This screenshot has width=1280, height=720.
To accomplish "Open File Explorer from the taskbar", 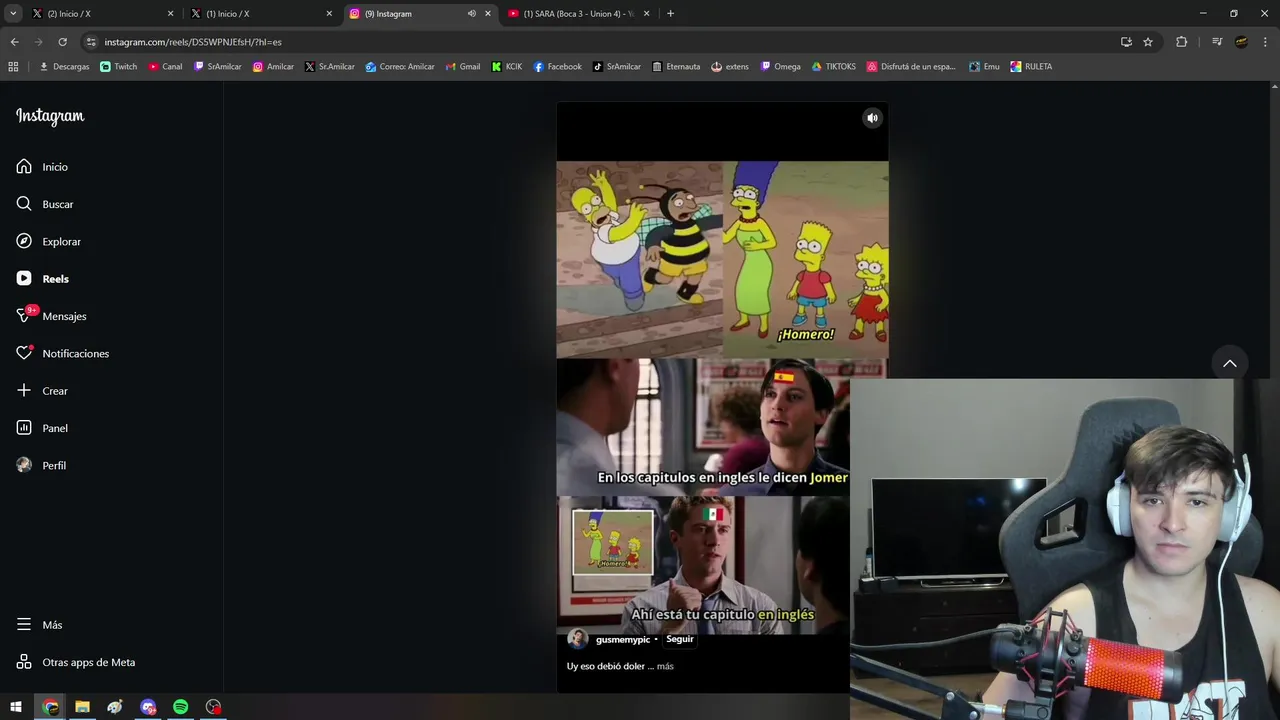I will (83, 707).
